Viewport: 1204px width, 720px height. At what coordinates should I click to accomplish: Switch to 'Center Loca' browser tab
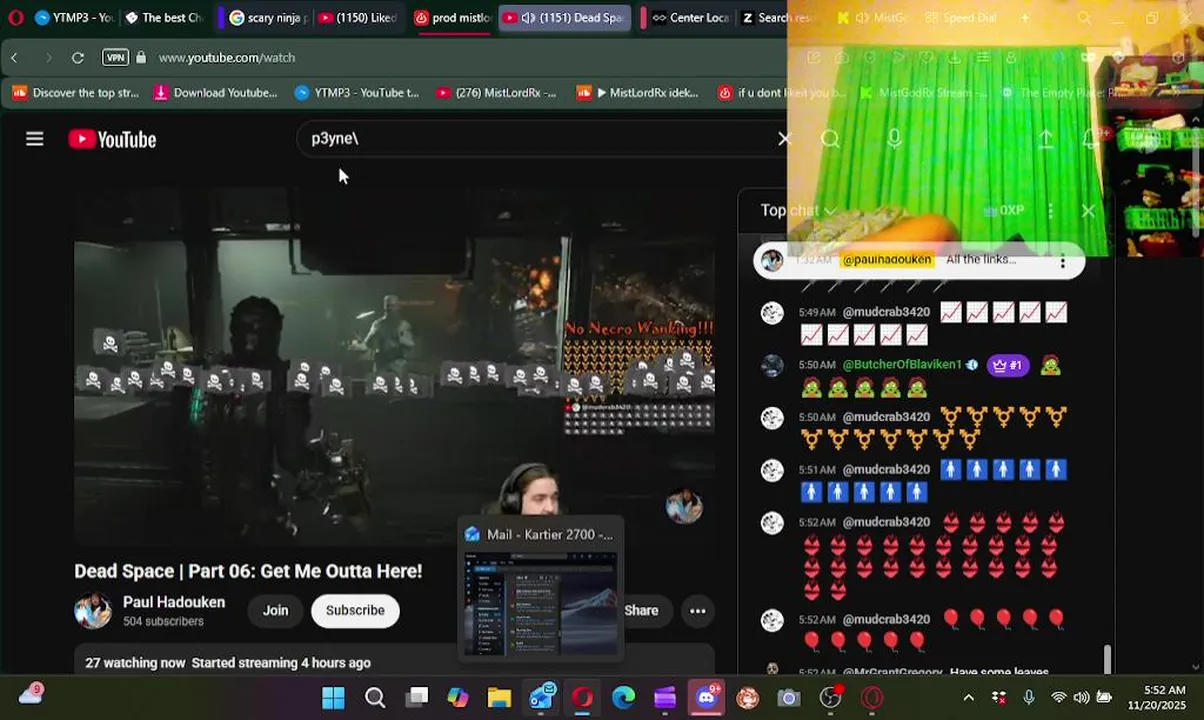pyautogui.click(x=688, y=17)
